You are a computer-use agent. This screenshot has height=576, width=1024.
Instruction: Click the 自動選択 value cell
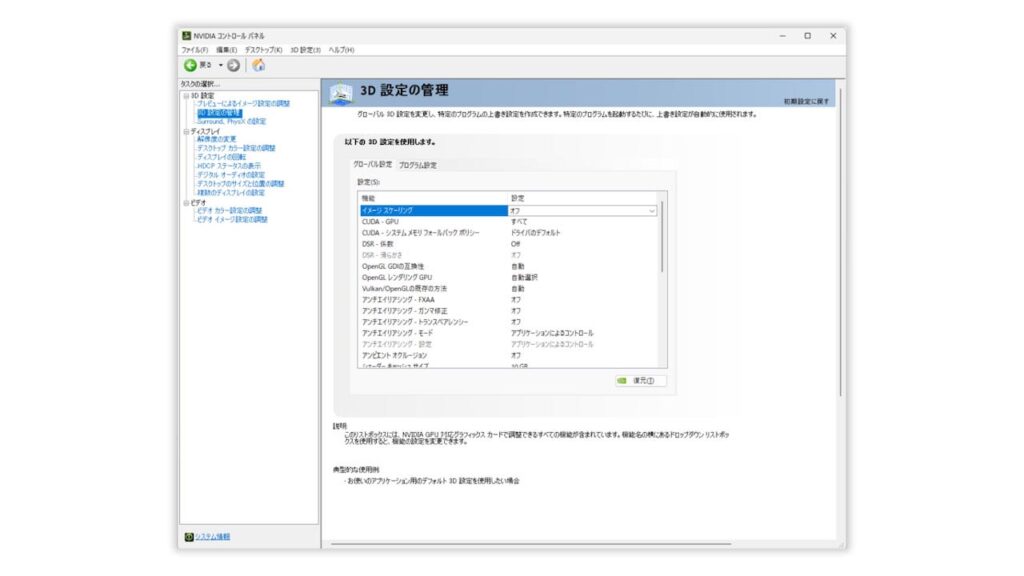point(524,278)
